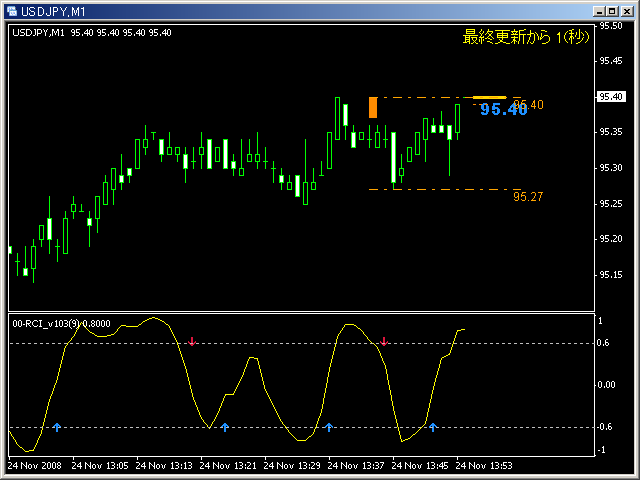Click the 24 Nov 13:21 time label

[228, 466]
